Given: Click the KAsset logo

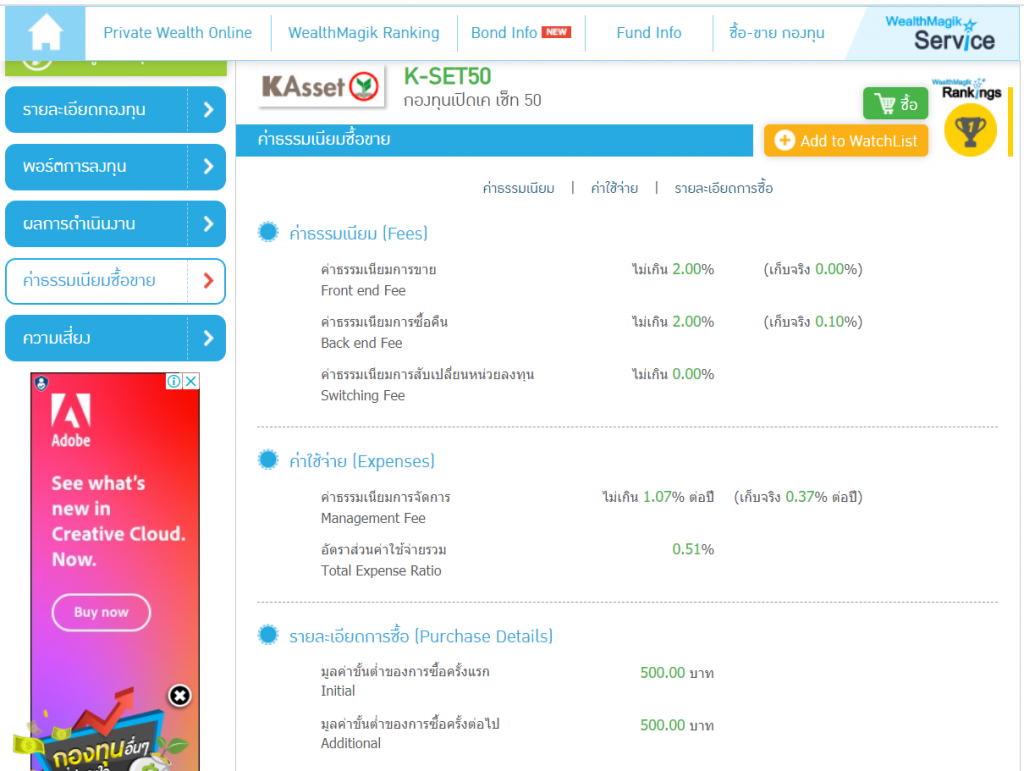Looking at the screenshot, I should [x=321, y=87].
